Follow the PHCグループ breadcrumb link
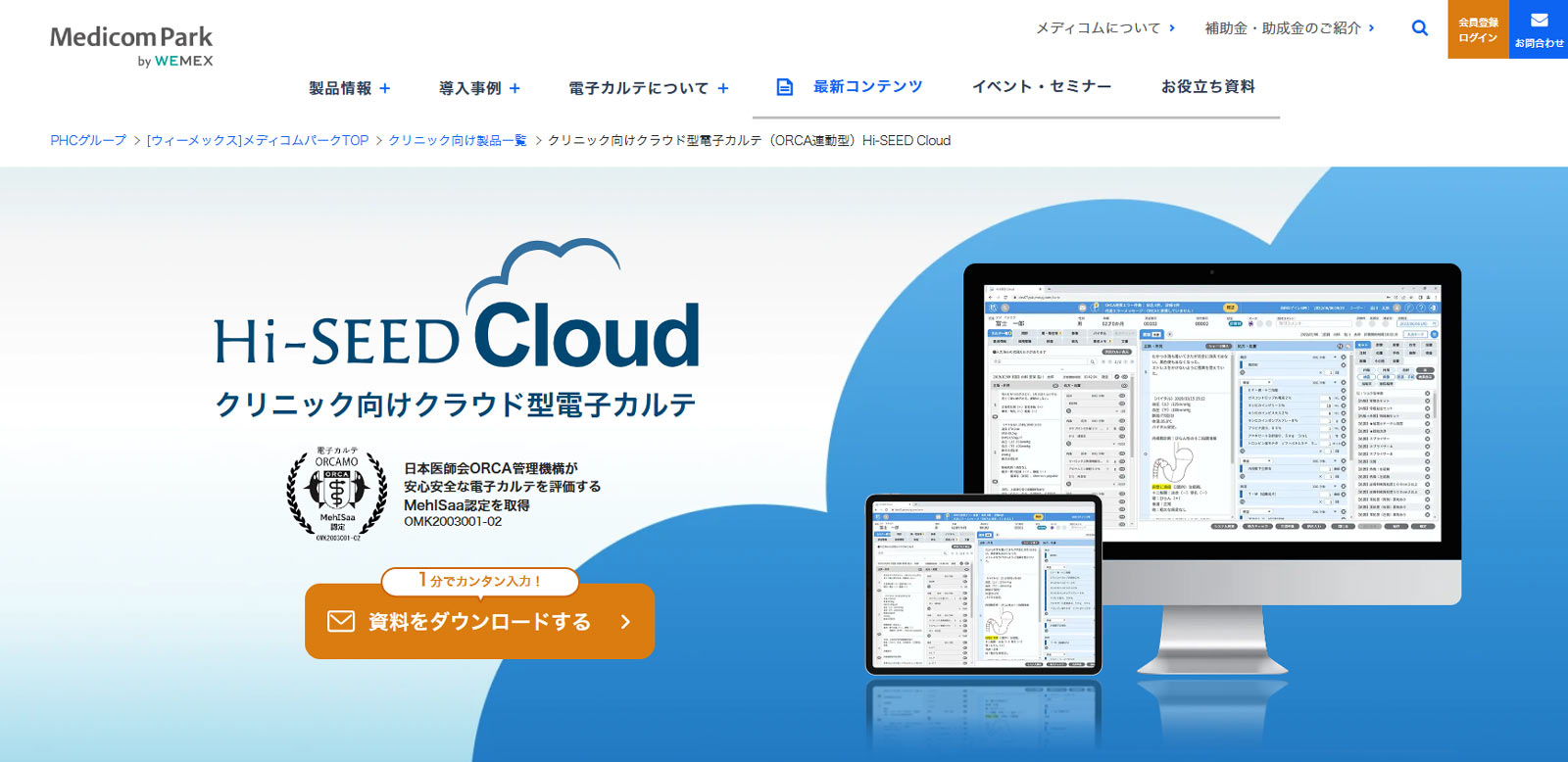This screenshot has height=762, width=1568. (88, 140)
